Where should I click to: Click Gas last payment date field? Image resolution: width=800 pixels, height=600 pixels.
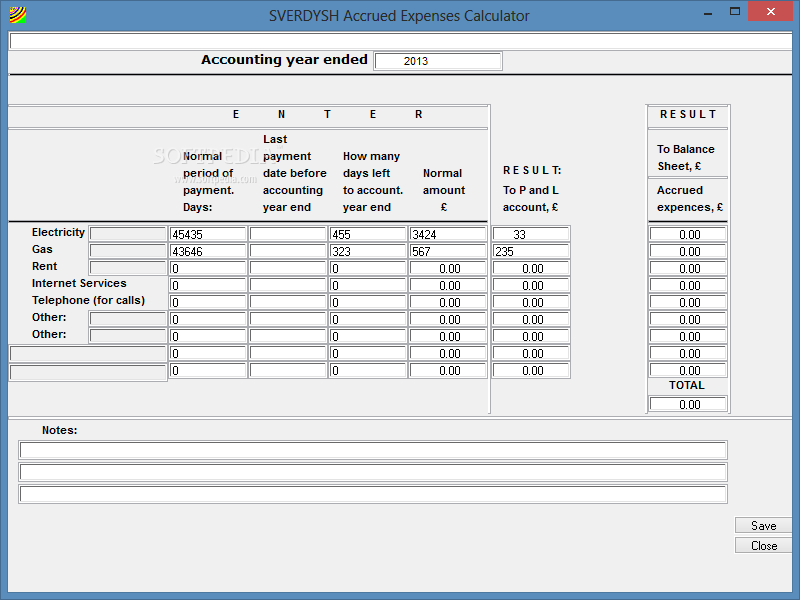click(x=288, y=251)
